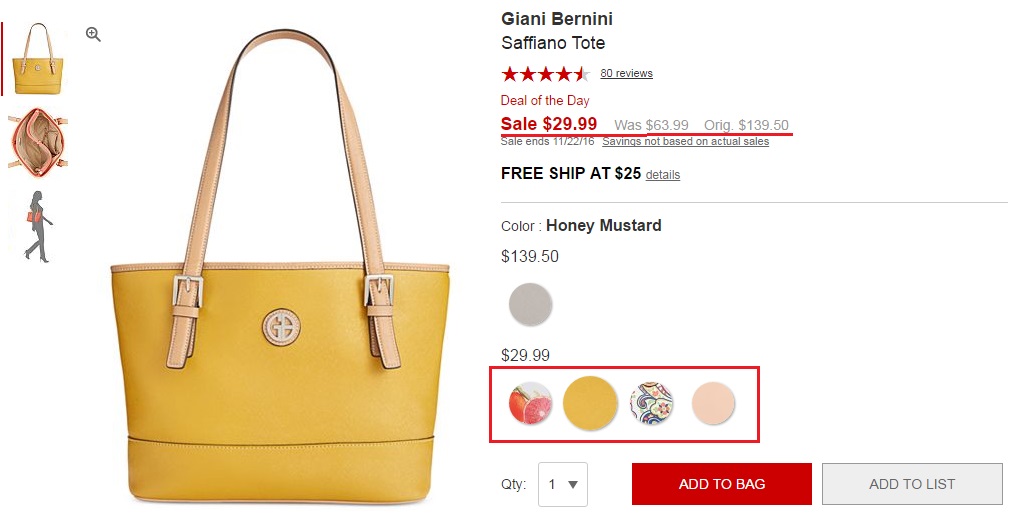Select the pale pink color swatch
This screenshot has width=1012, height=514.
pos(713,404)
